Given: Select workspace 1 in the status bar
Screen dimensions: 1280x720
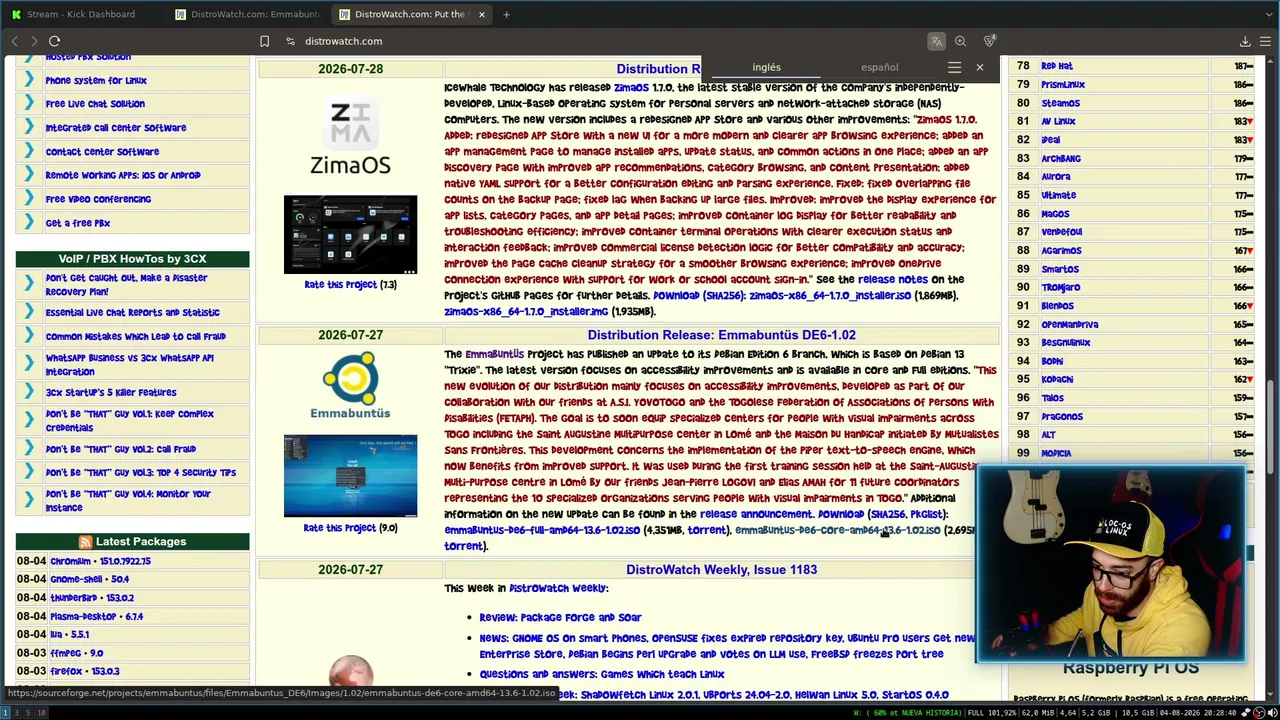Looking at the screenshot, I should point(5,712).
